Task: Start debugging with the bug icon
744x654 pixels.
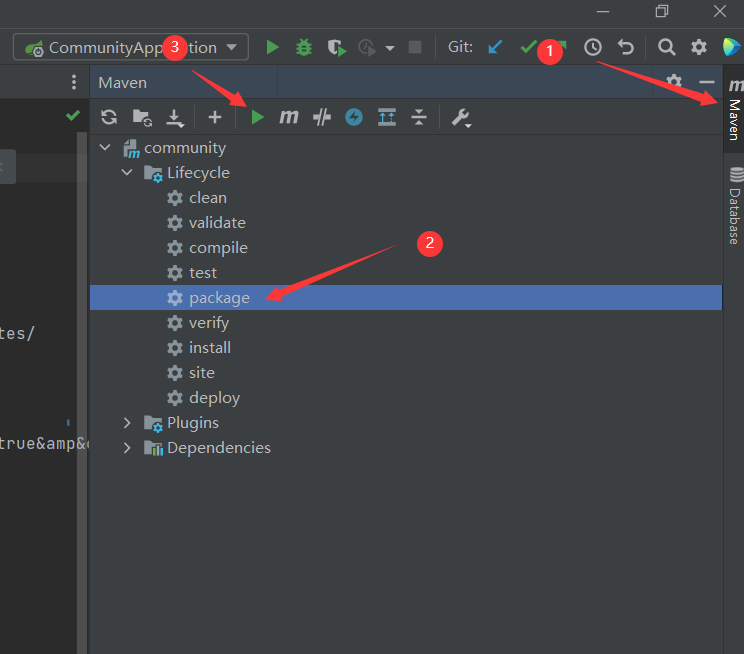Action: 304,47
